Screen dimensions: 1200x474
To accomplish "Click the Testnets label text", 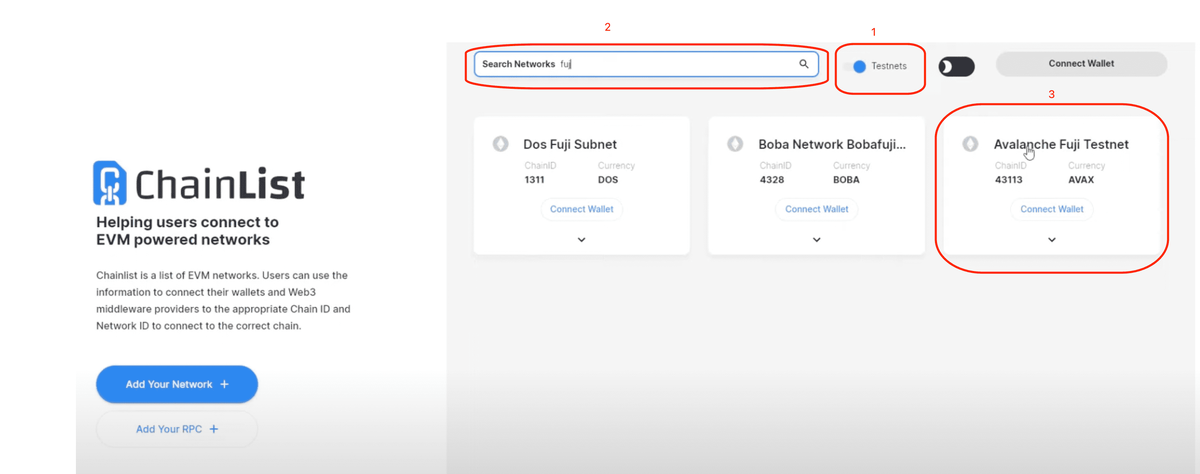I will pos(889,66).
